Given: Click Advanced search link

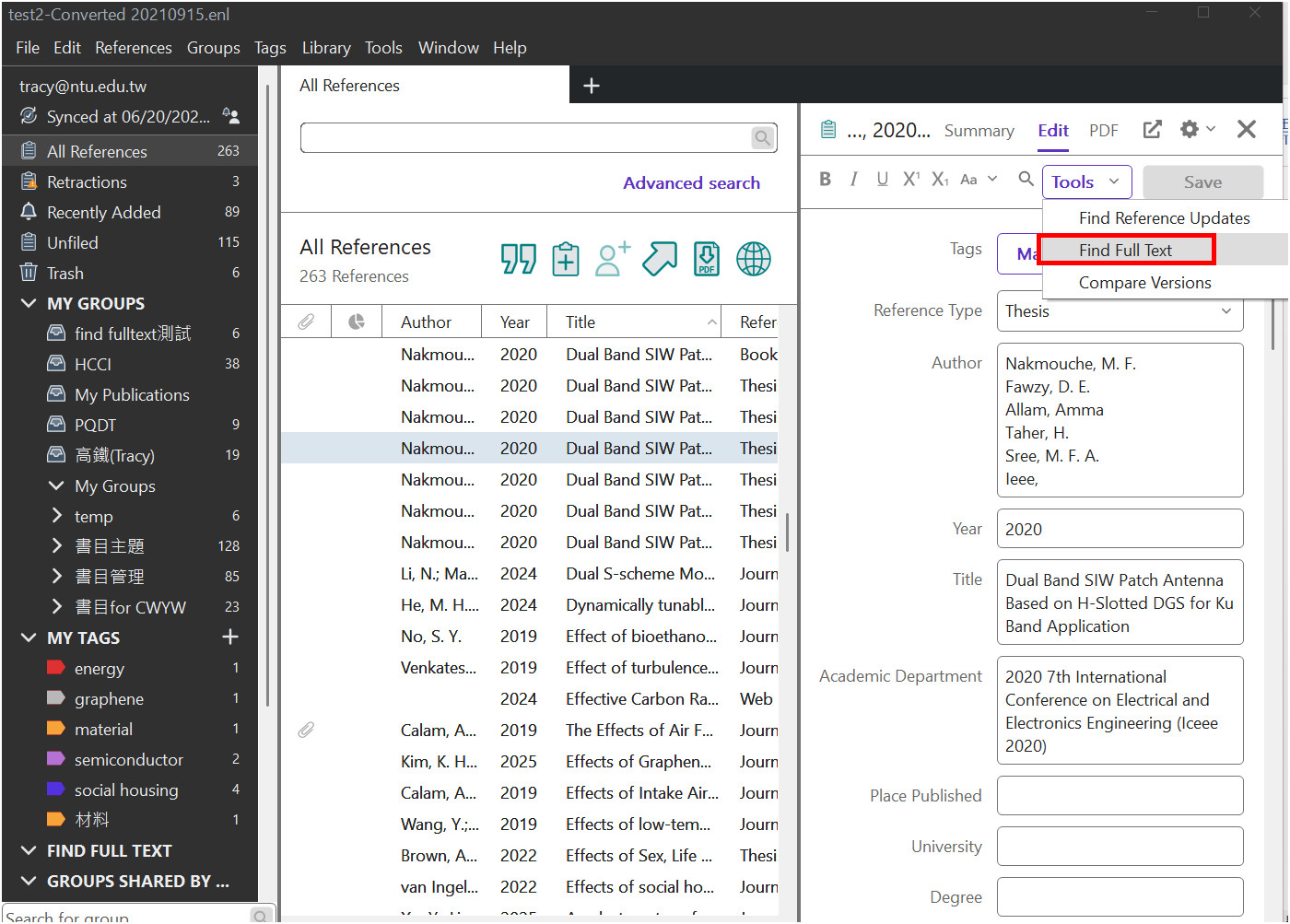Looking at the screenshot, I should point(691,183).
